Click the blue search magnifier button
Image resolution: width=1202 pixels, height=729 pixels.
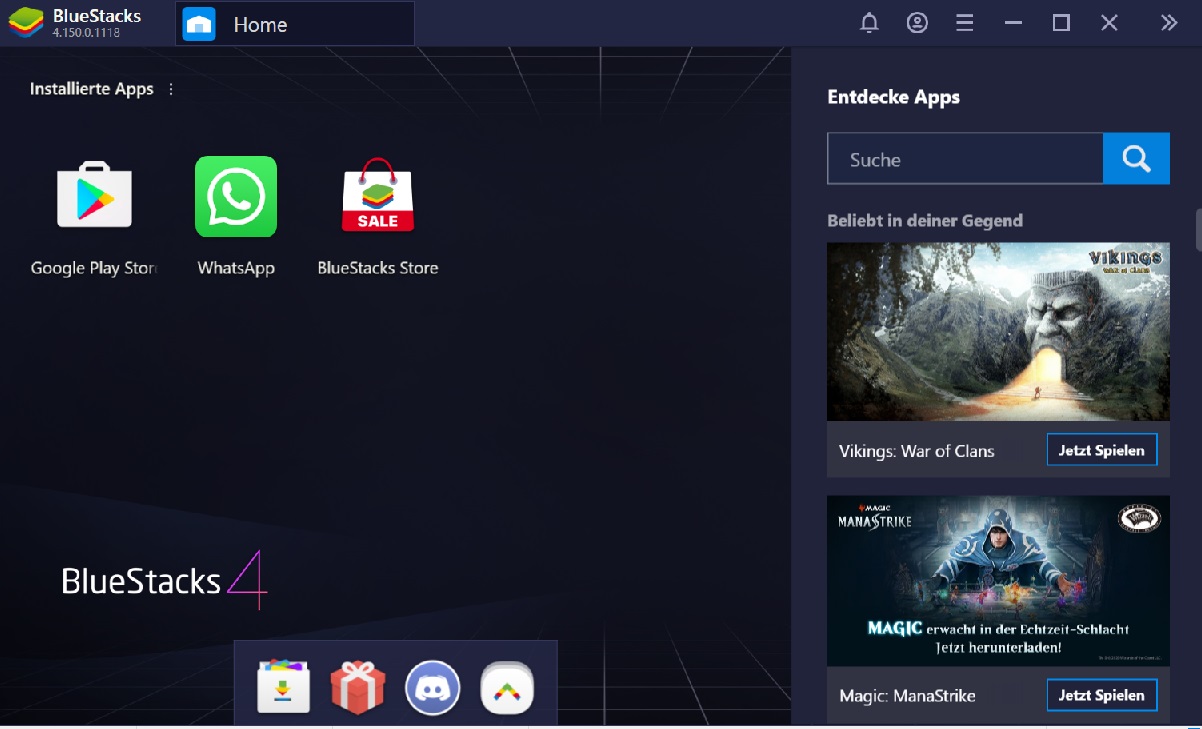[x=1136, y=158]
